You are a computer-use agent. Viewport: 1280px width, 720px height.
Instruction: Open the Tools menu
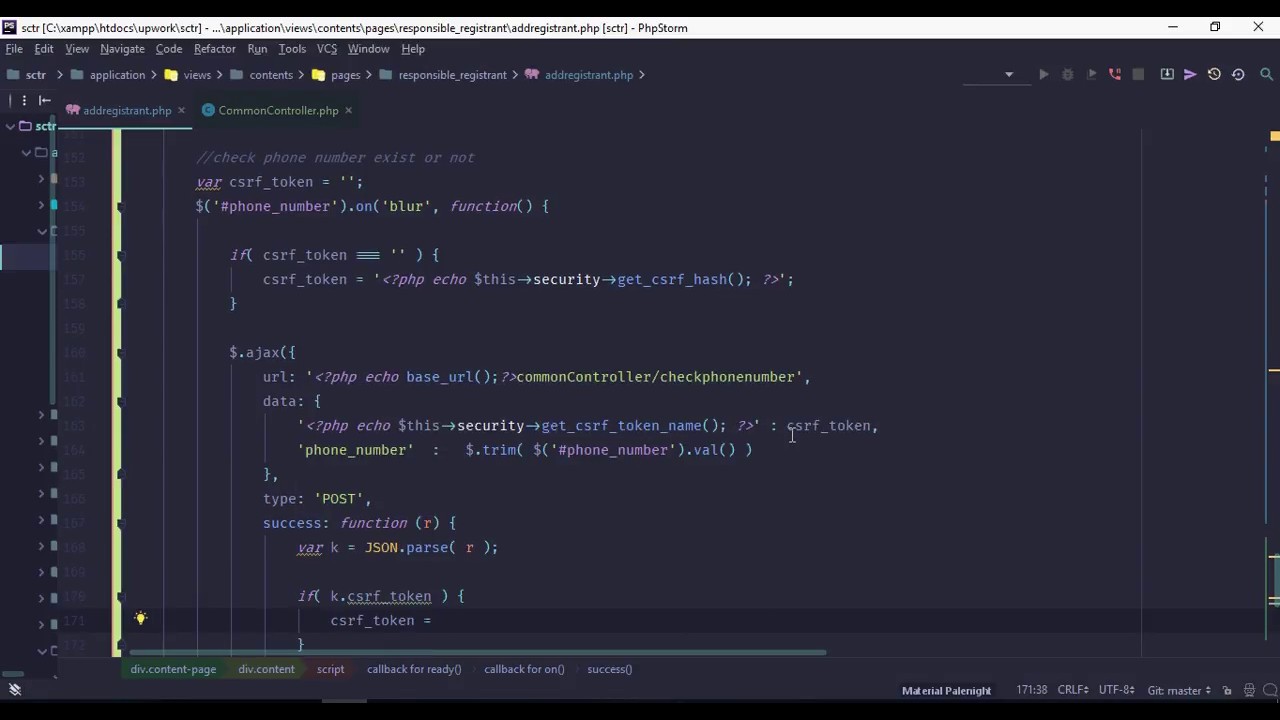click(292, 49)
